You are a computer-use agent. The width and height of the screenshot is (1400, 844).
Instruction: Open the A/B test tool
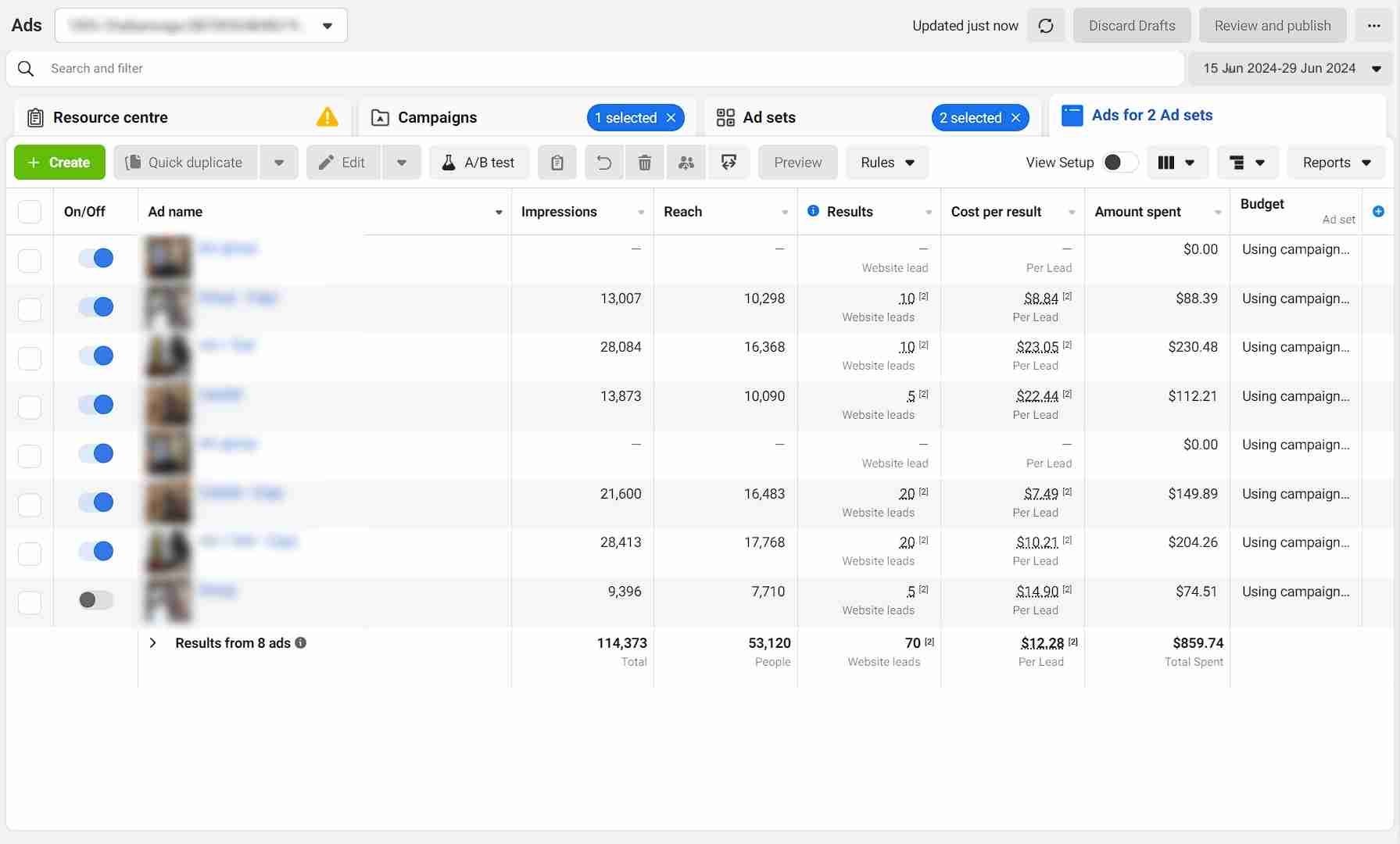pos(478,163)
